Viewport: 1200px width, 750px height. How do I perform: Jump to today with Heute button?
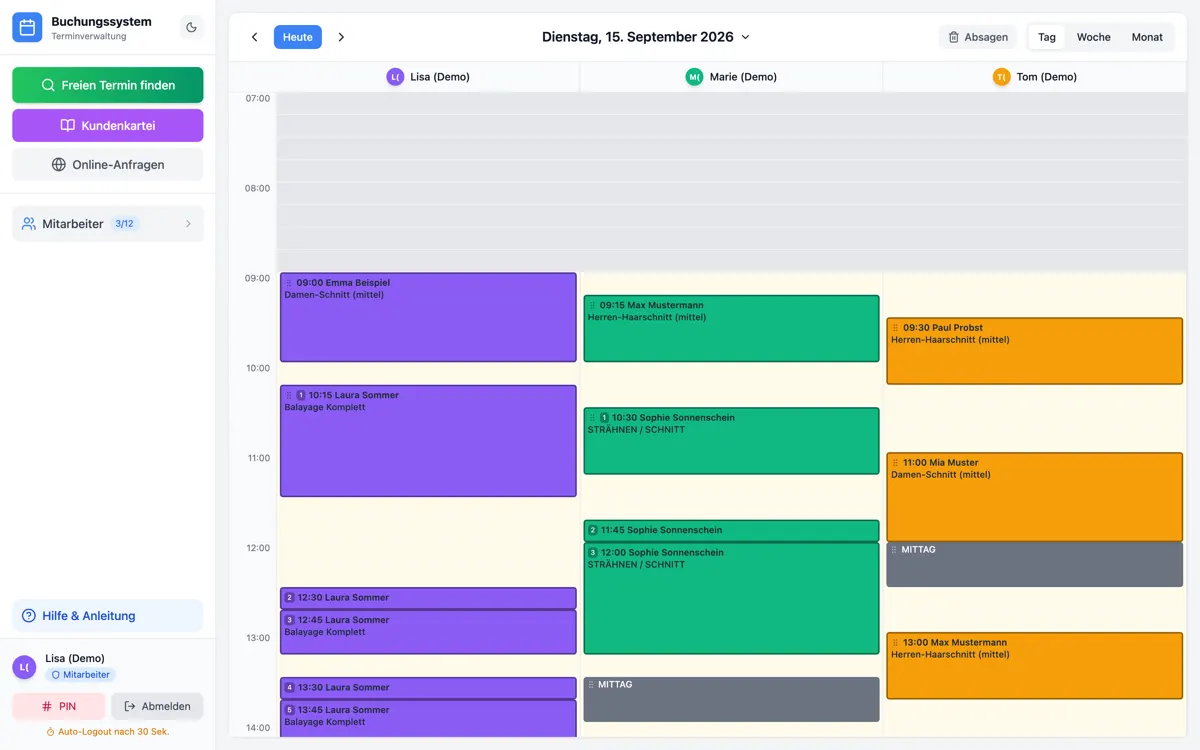[297, 37]
